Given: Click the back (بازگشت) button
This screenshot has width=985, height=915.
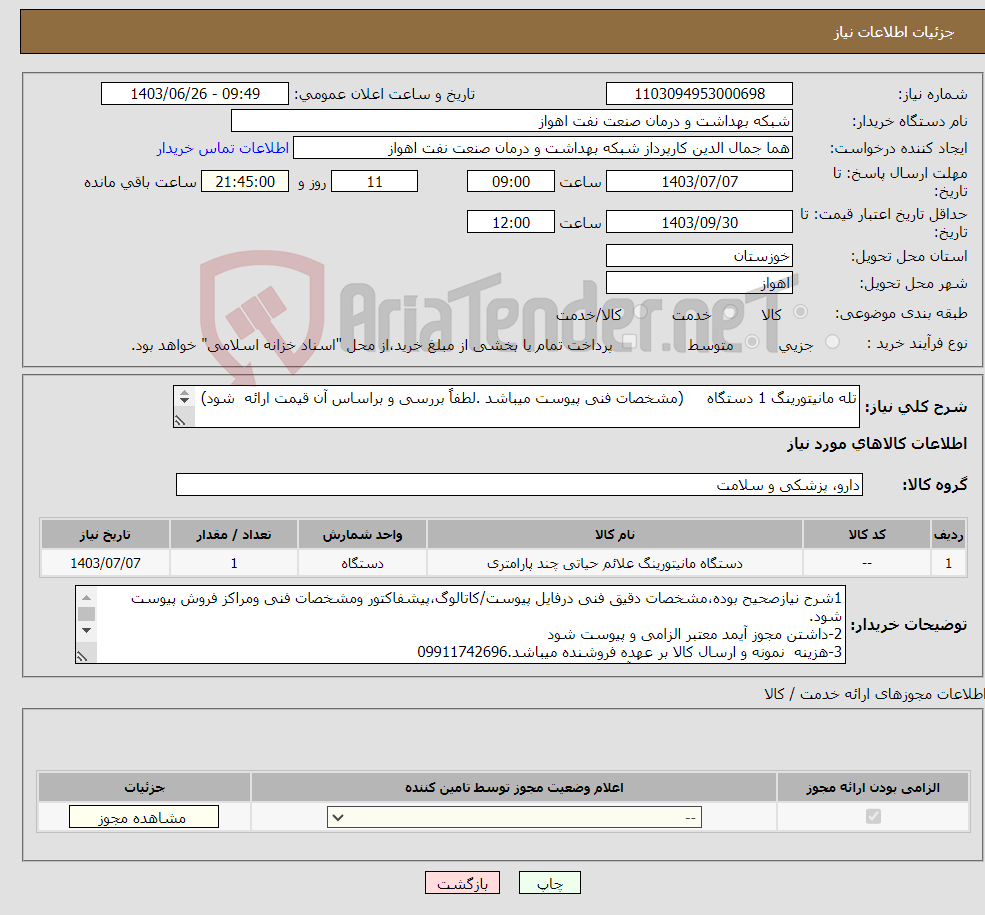Looking at the screenshot, I should [462, 882].
